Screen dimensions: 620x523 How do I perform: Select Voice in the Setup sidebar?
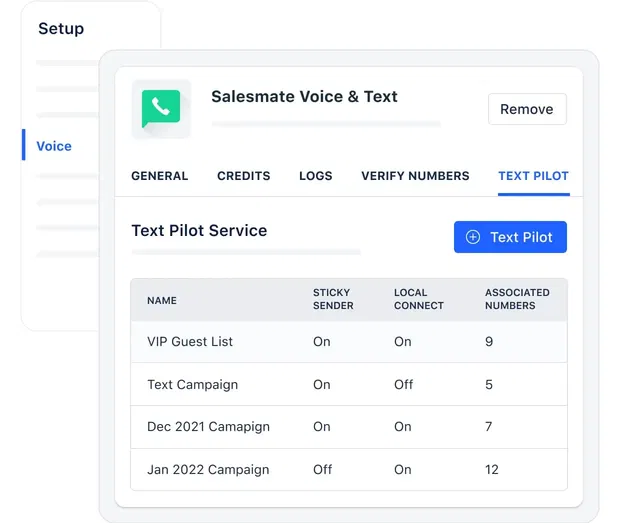coord(54,146)
